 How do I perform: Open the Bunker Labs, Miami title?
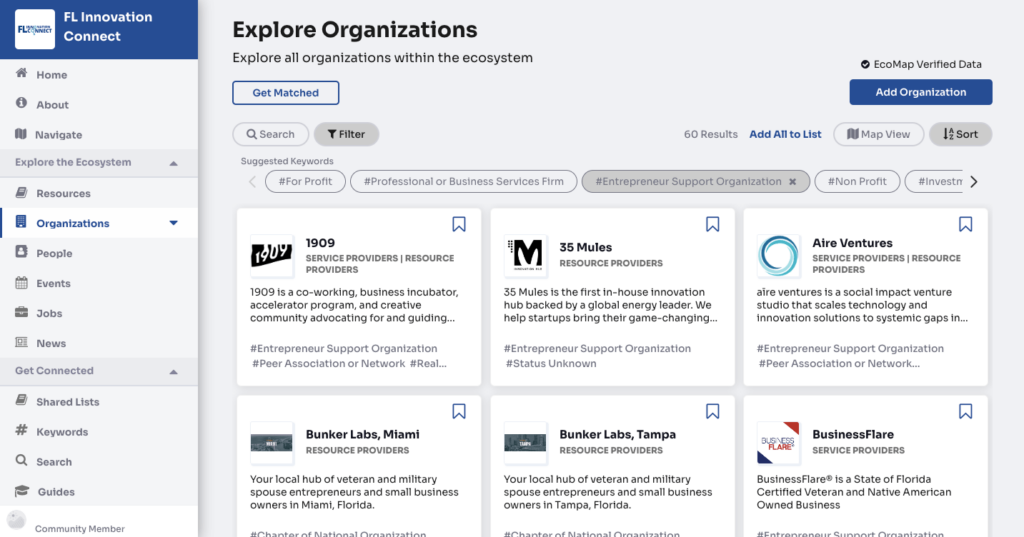[x=362, y=434]
